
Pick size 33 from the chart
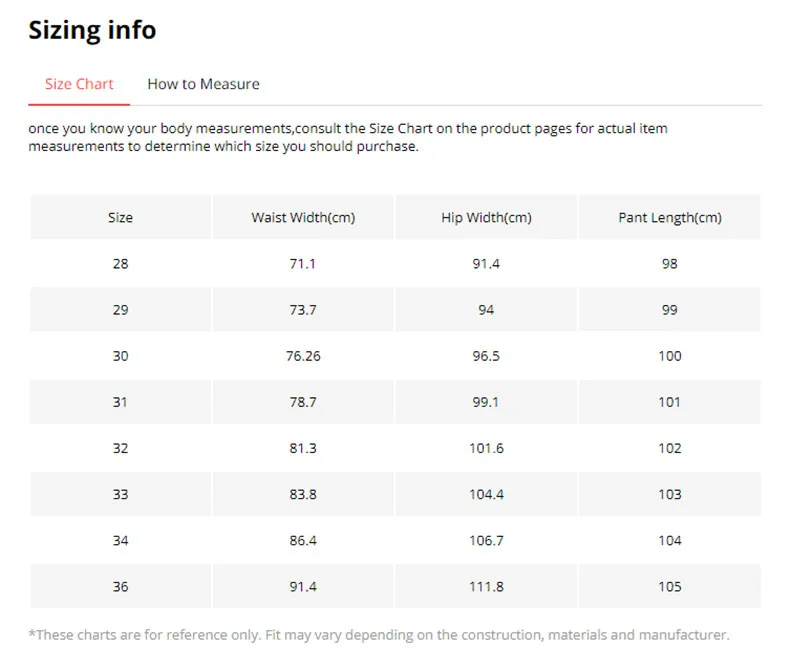(120, 494)
